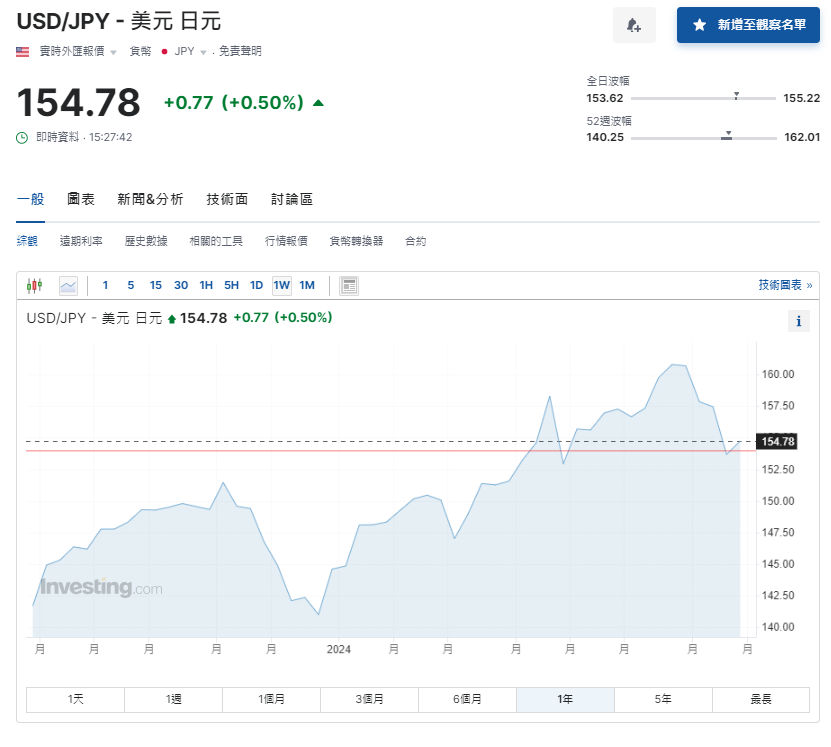Switch to line chart view icon

tap(67, 285)
